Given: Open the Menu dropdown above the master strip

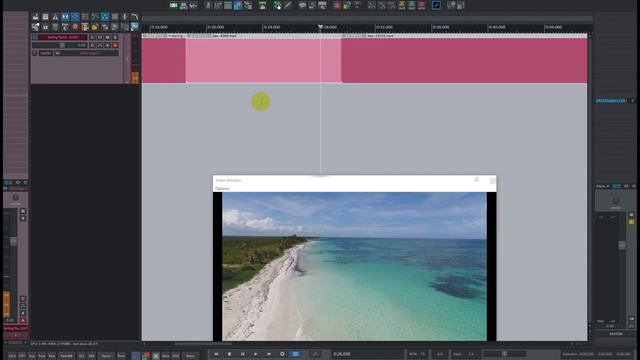Looking at the screenshot, I should (x=602, y=186).
